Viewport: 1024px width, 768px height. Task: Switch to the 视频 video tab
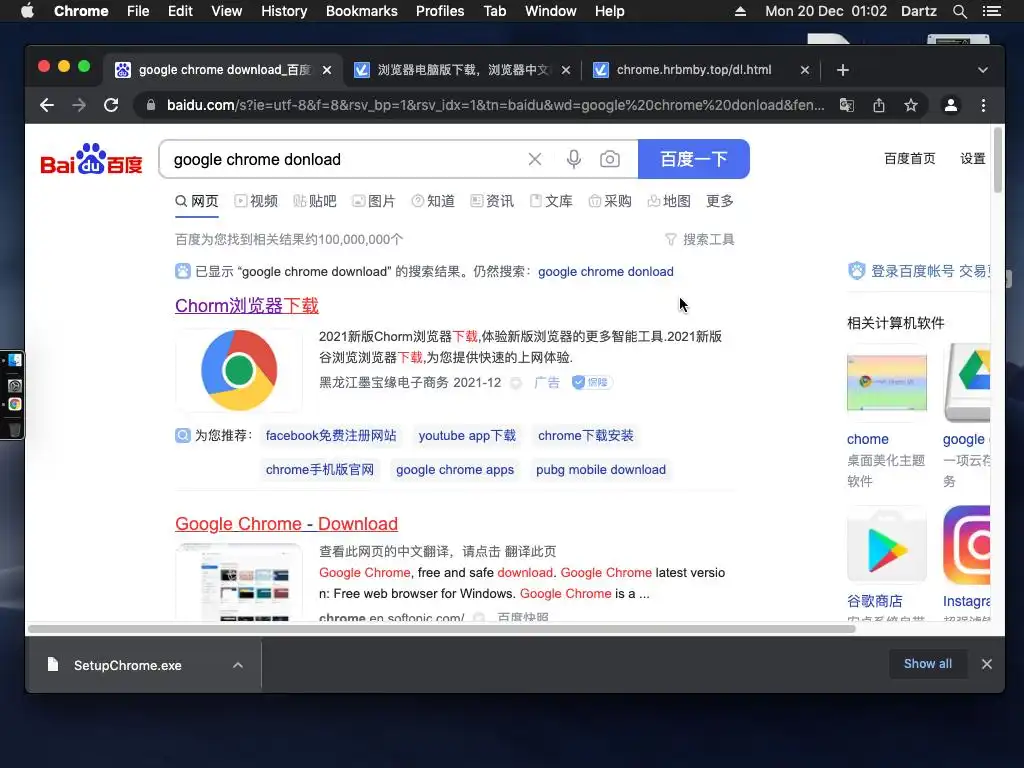click(x=256, y=201)
